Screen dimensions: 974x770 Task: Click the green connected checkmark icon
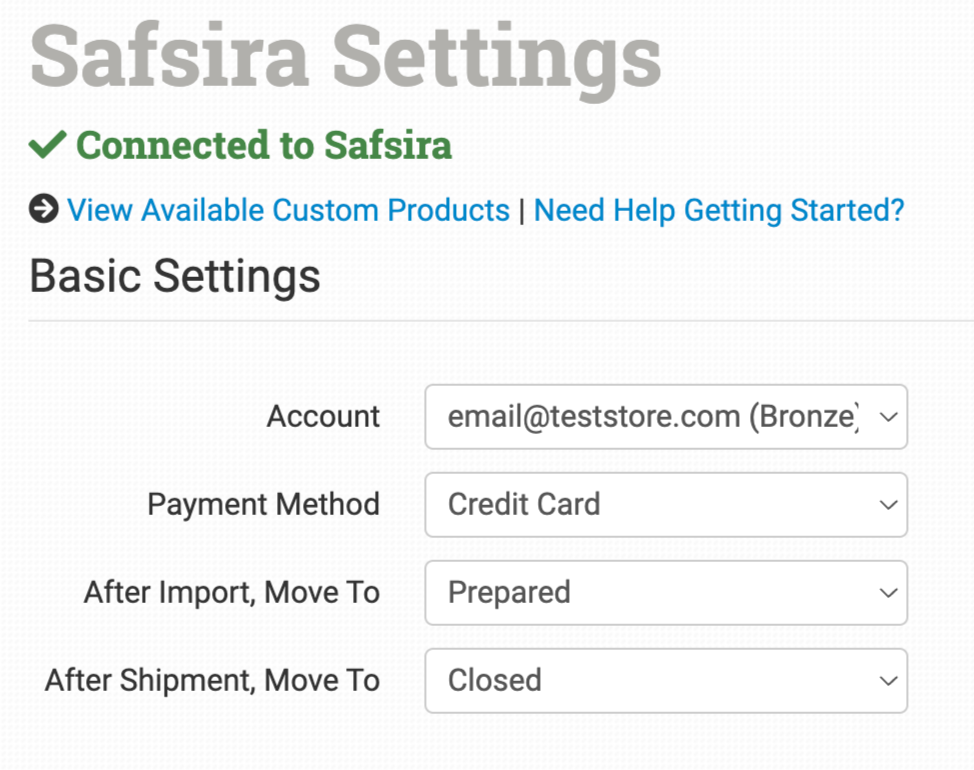click(47, 146)
